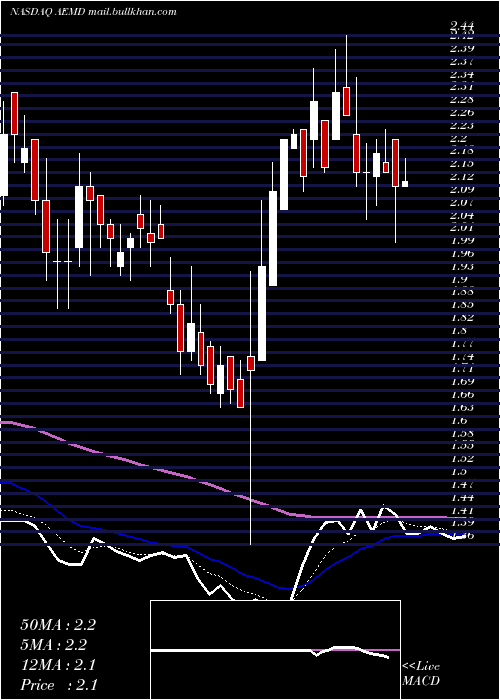Select the 1.39 price axis label
This screenshot has width=500, height=700.
point(462,522)
